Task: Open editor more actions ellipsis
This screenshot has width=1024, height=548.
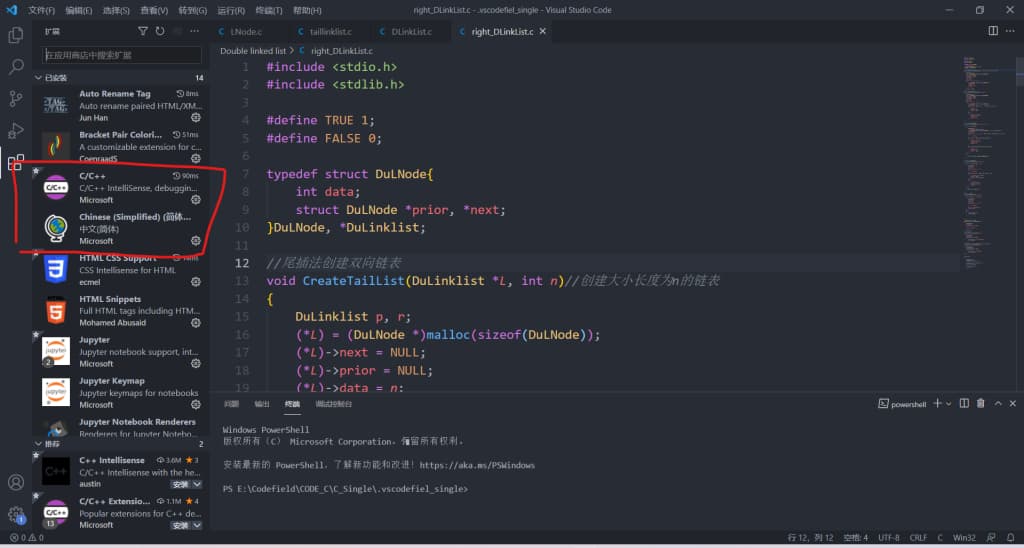Action: pos(1010,31)
